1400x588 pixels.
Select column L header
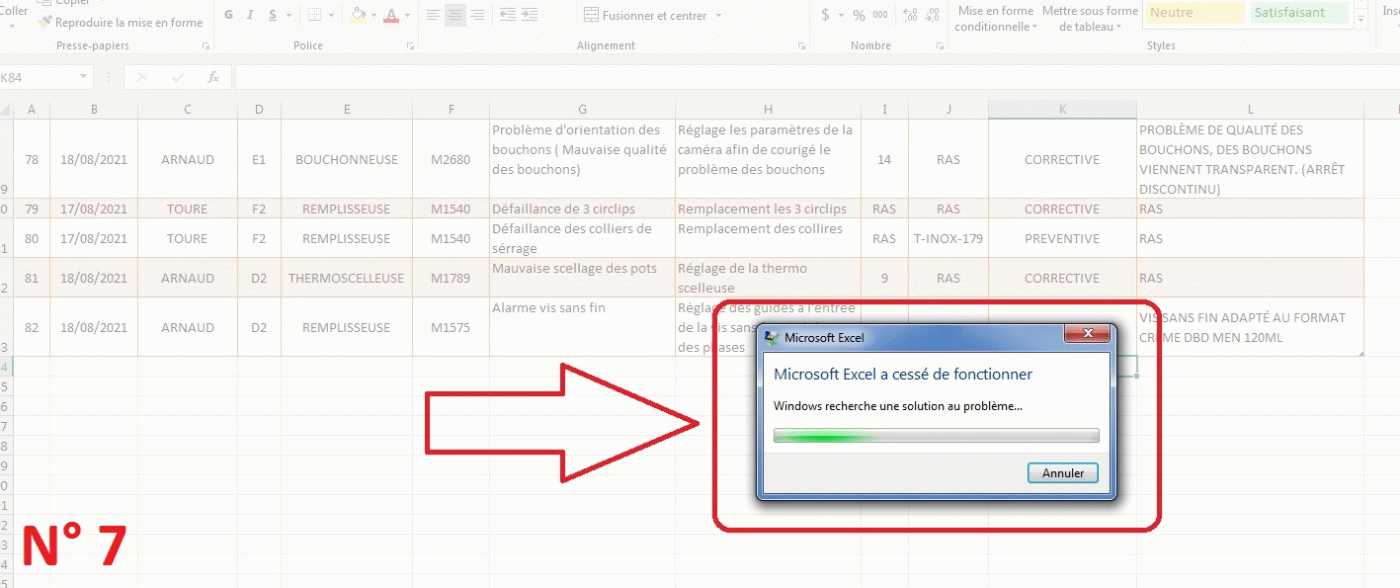[1250, 110]
